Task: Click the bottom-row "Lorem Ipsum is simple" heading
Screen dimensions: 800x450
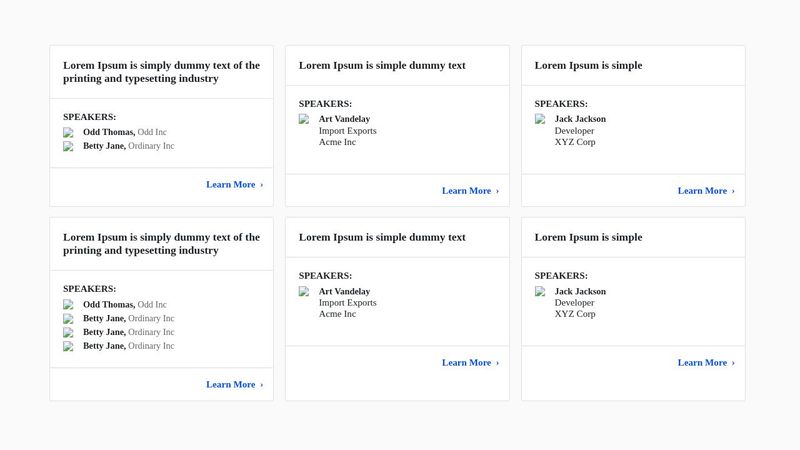Action: [x=588, y=238]
